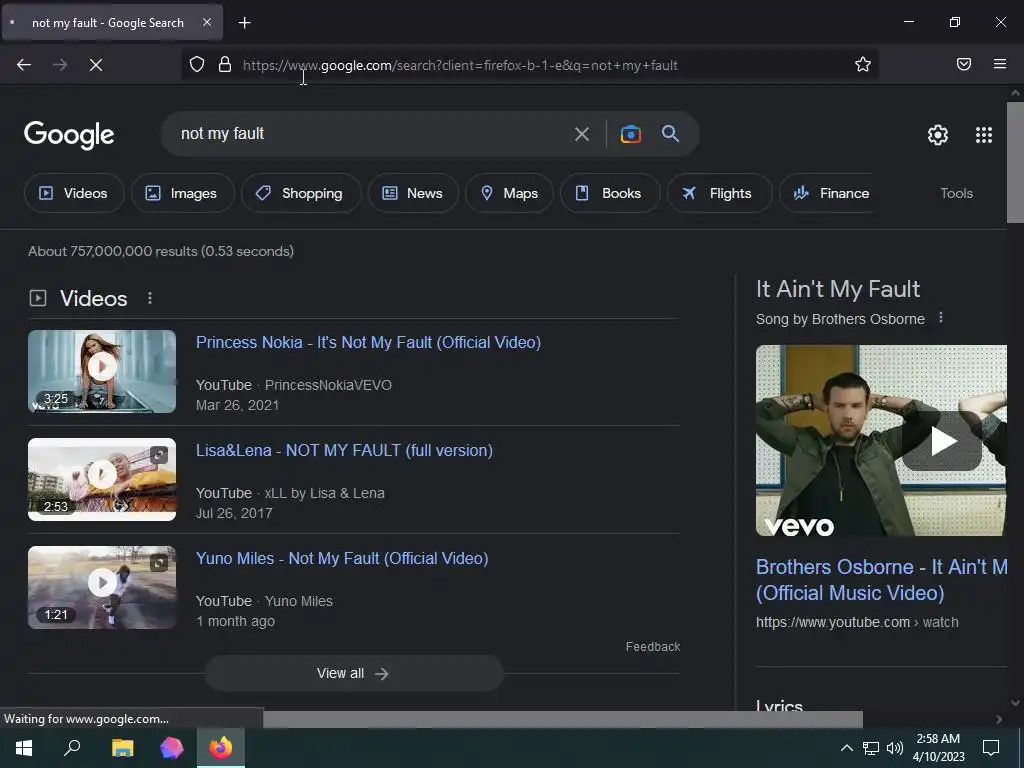Open Lisa&Lena NOT MY FAULT link
Viewport: 1024px width, 768px height.
point(344,450)
